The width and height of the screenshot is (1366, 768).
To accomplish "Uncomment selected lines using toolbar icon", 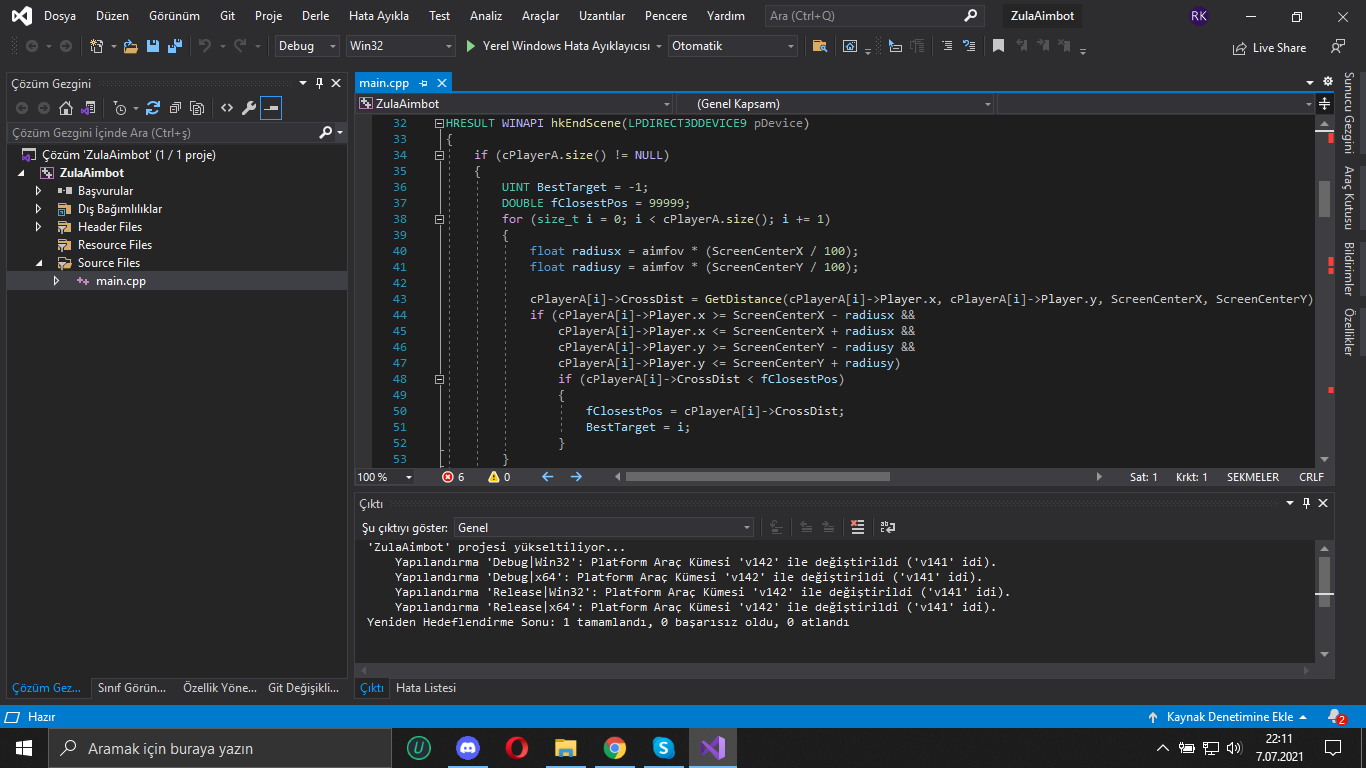I will [x=971, y=46].
